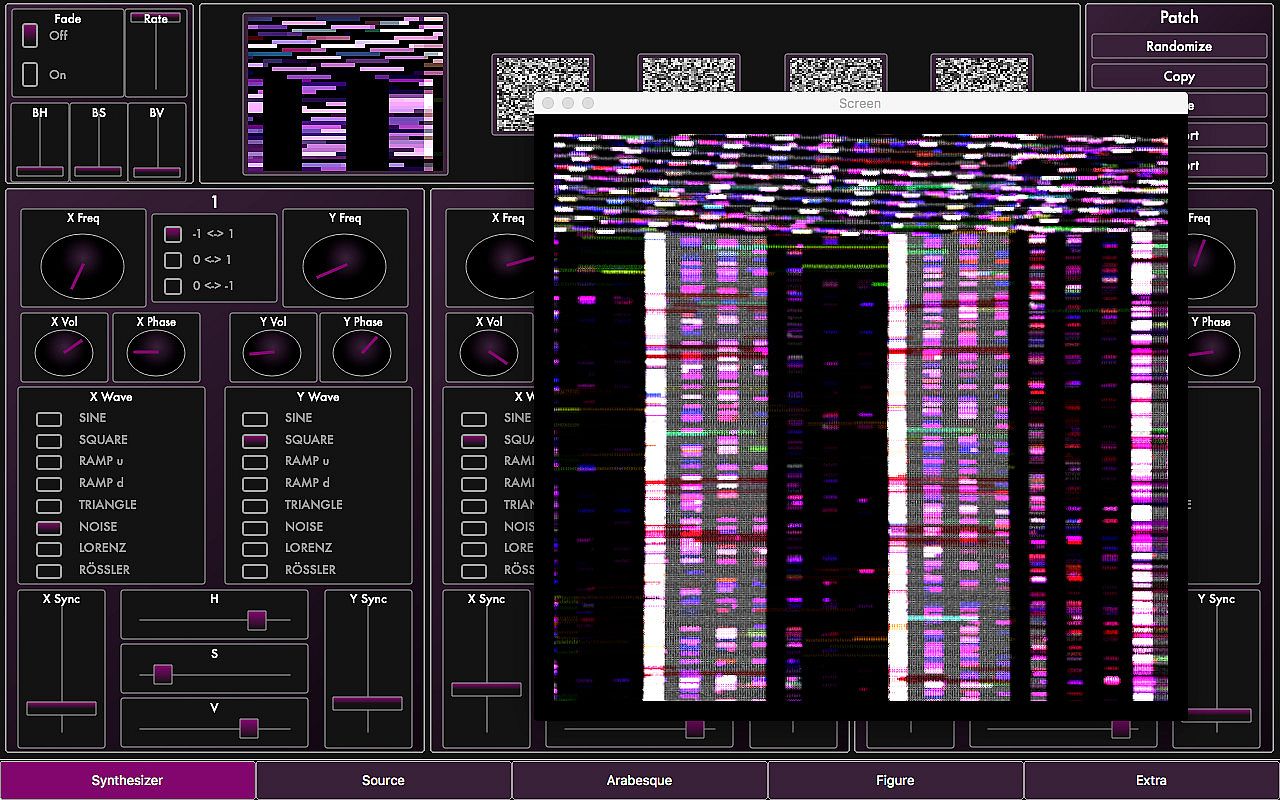This screenshot has height=800, width=1280.
Task: Turn Fade On
Action: pos(30,75)
